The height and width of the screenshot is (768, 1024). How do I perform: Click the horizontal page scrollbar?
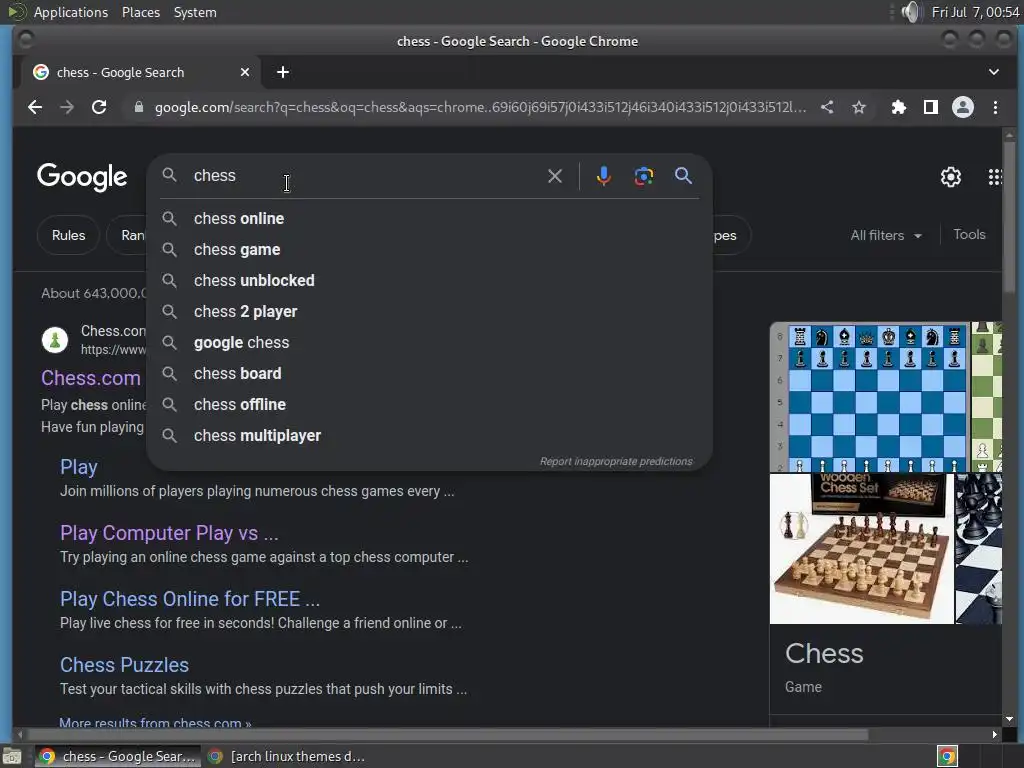[x=446, y=735]
